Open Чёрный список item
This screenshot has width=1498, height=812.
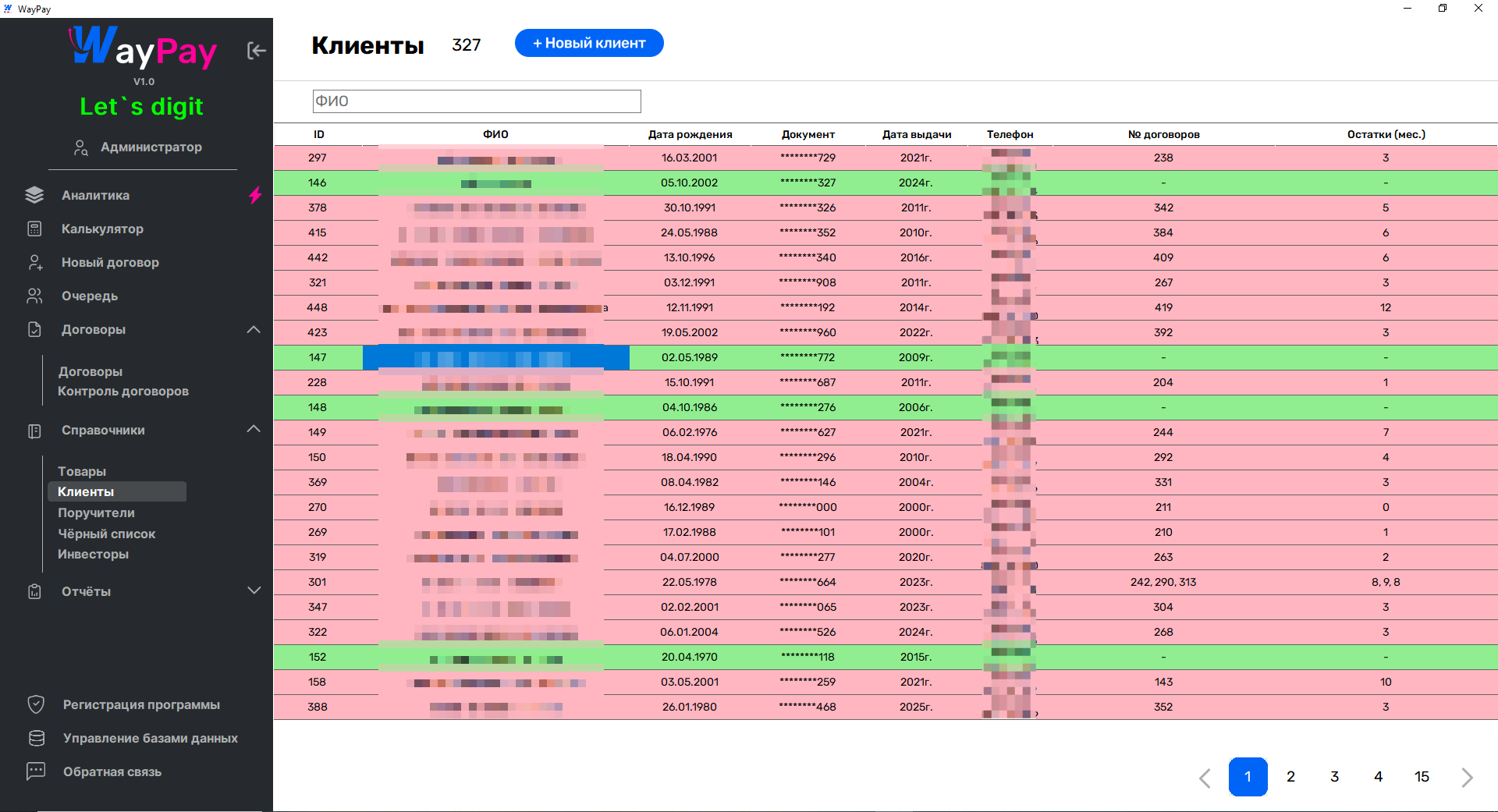click(106, 534)
